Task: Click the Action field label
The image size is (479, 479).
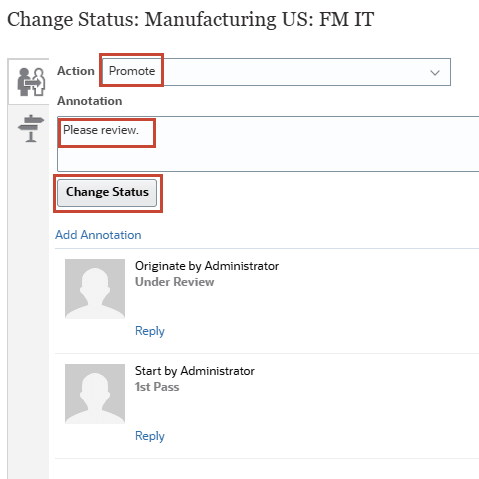Action: pyautogui.click(x=76, y=71)
